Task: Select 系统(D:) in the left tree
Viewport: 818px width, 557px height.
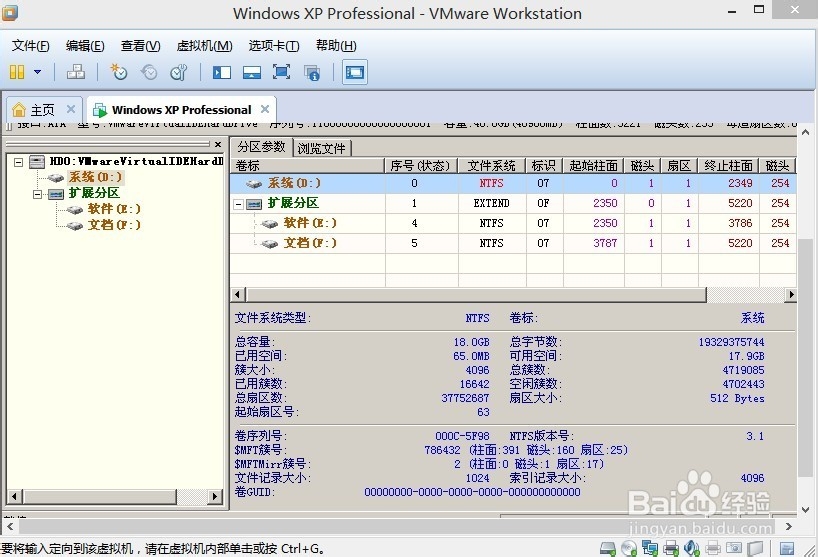Action: click(x=95, y=177)
